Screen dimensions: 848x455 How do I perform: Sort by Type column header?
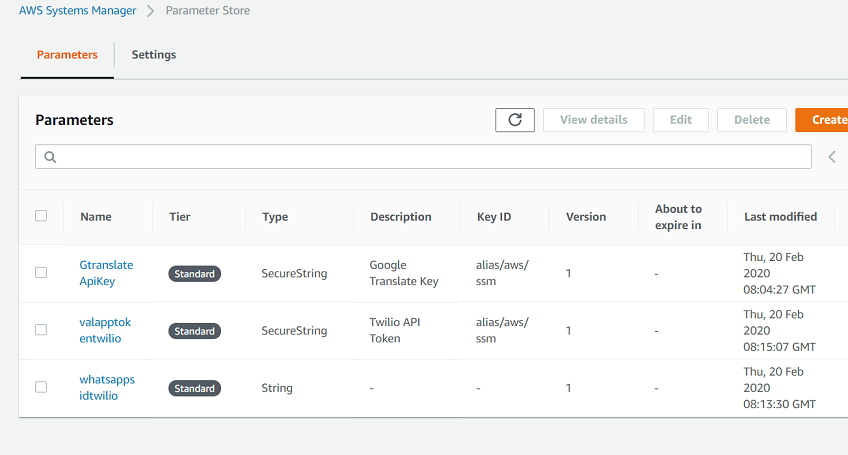click(x=275, y=216)
